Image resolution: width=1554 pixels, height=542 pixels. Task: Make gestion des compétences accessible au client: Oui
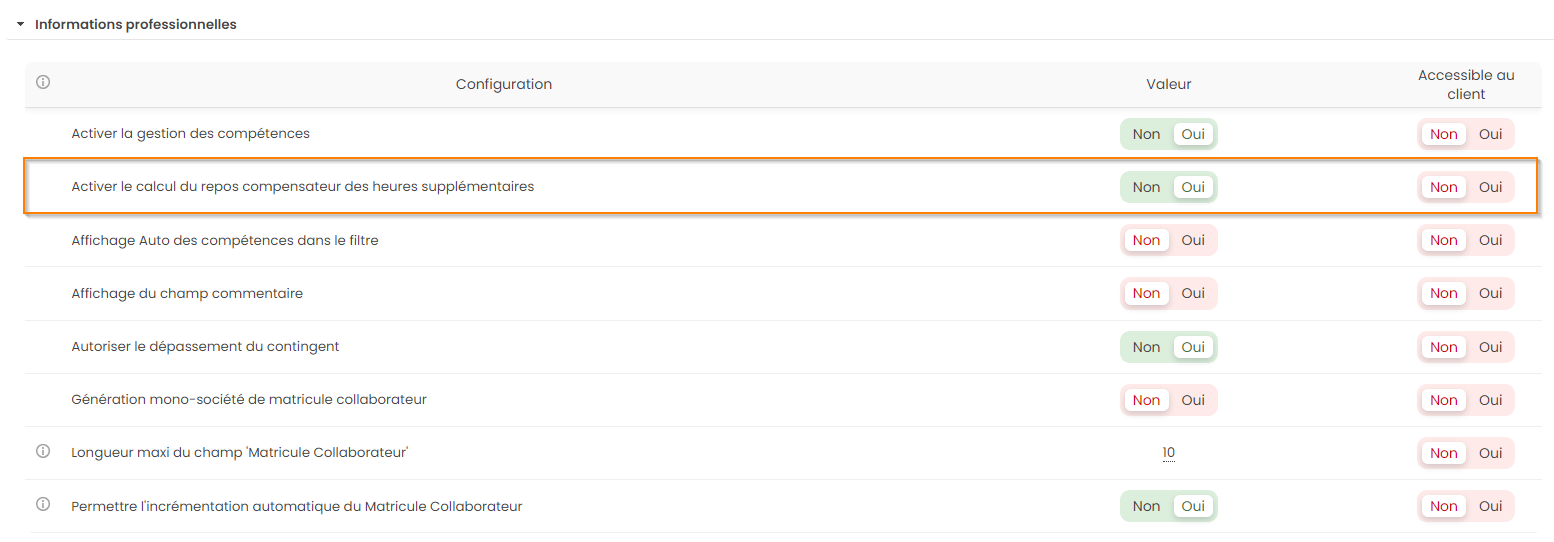click(x=1490, y=134)
